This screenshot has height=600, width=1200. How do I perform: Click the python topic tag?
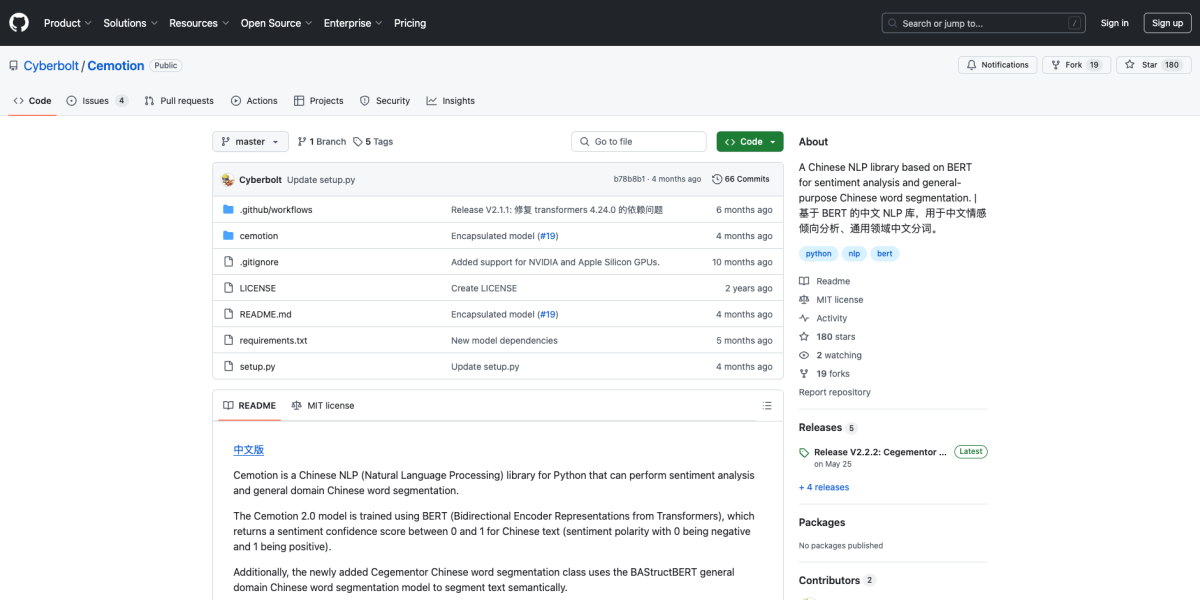818,254
